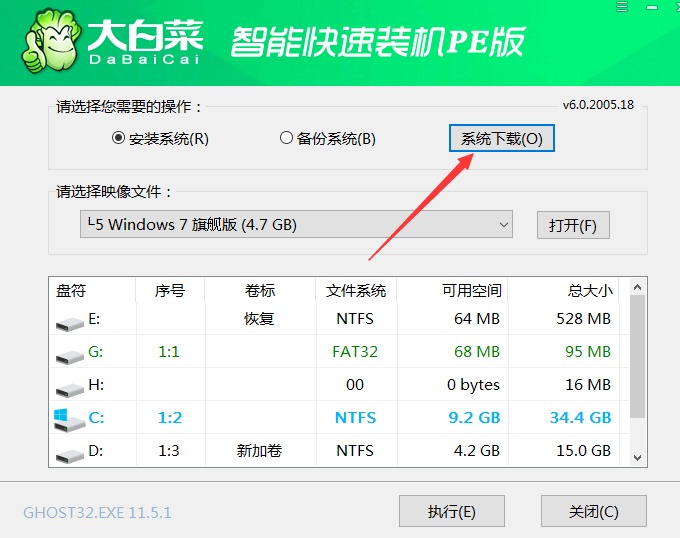Click the 文件系统 column header
This screenshot has height=538, width=680.
[x=356, y=290]
